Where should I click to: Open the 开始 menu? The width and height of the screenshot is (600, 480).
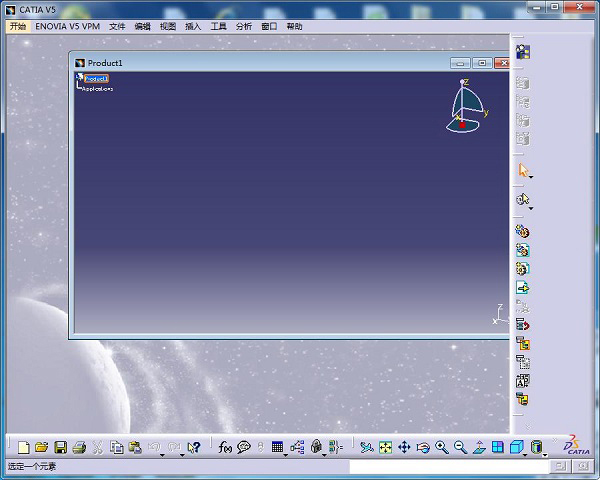(18, 26)
